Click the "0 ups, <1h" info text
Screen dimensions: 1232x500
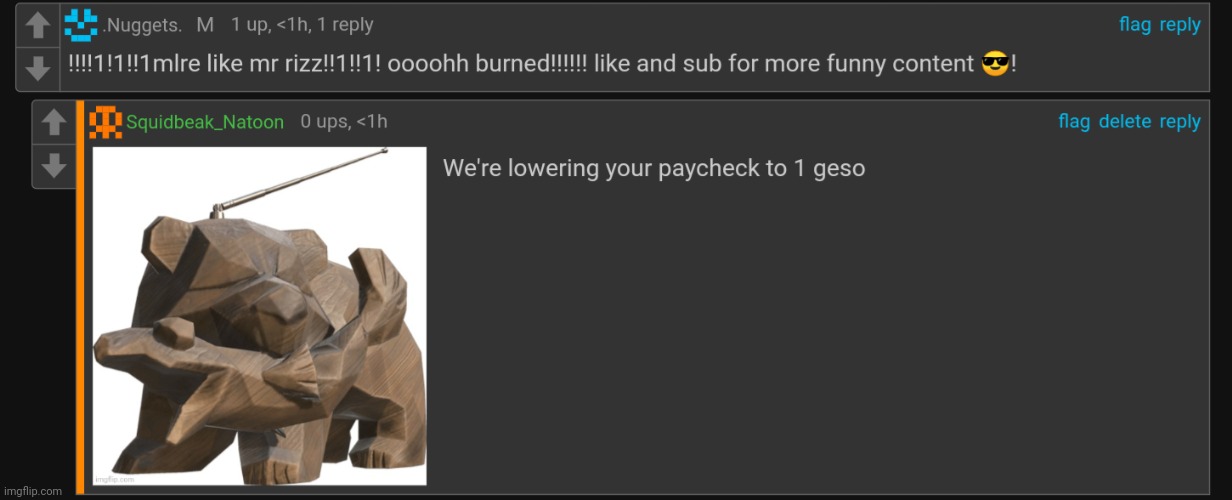coord(344,122)
